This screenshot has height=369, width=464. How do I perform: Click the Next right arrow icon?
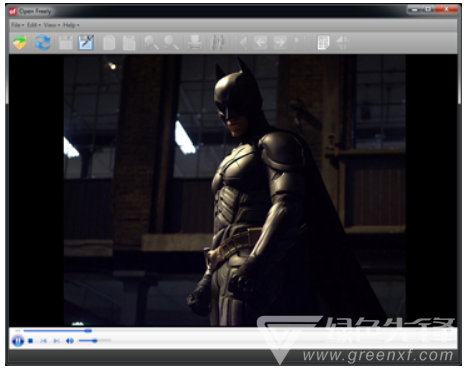280,43
